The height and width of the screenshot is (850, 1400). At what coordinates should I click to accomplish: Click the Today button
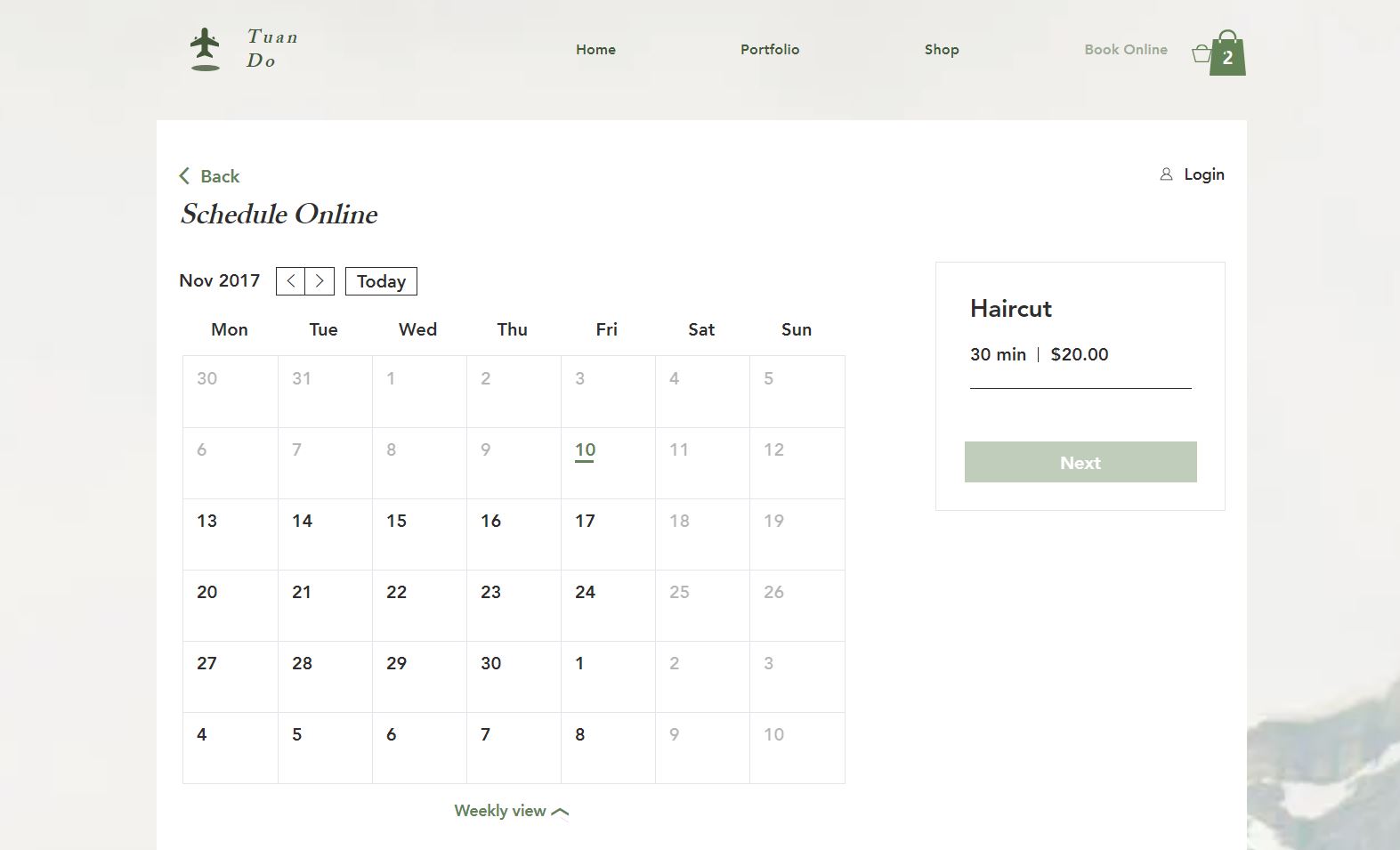(381, 281)
